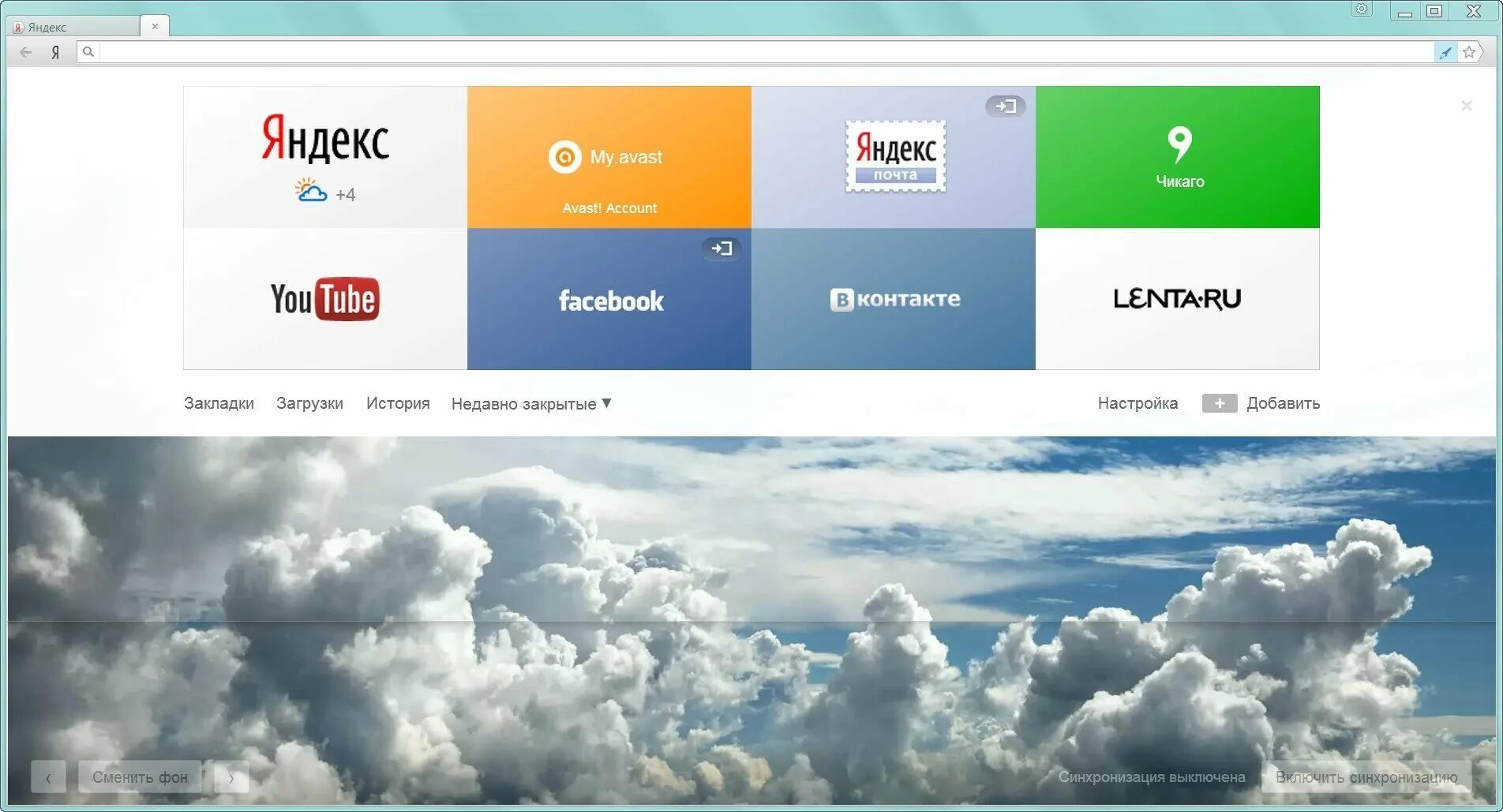Click Сменить фон button

click(x=140, y=777)
